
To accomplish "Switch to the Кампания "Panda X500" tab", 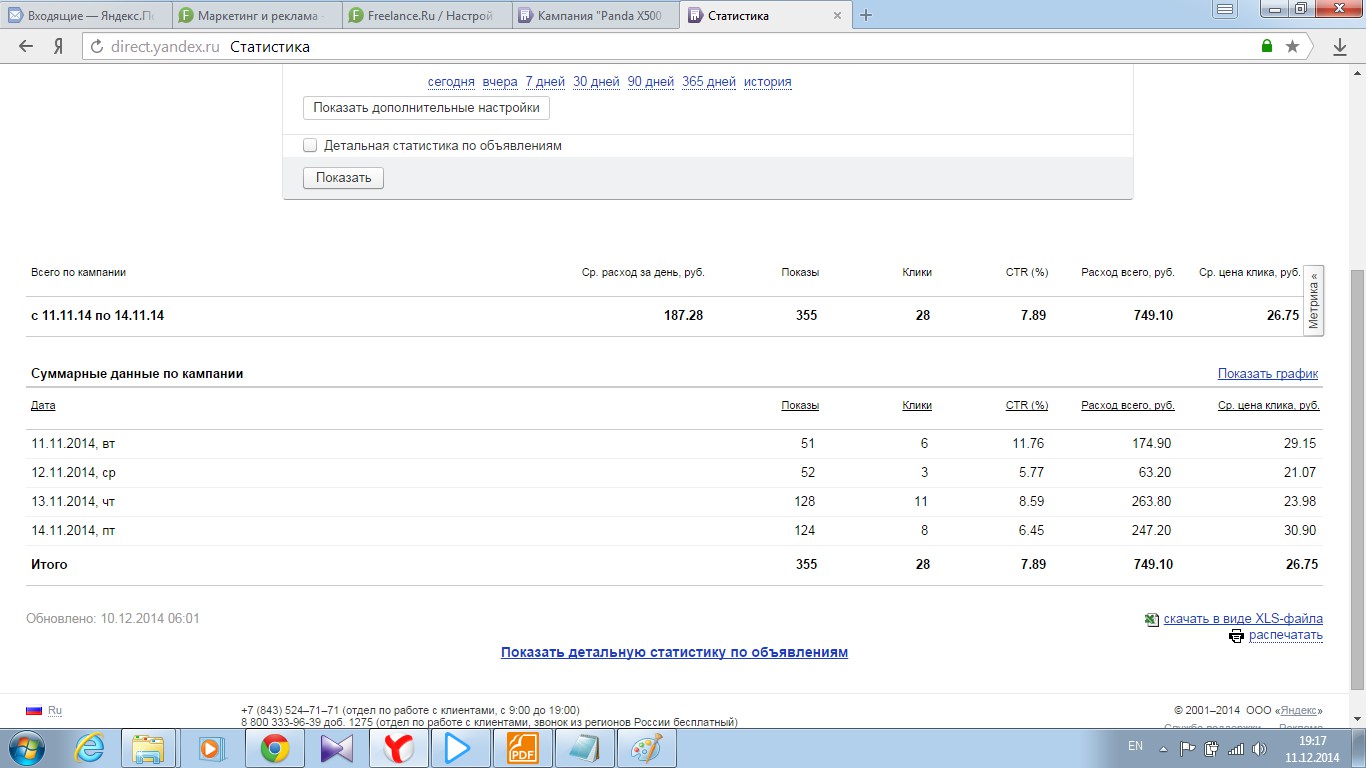I will click(597, 16).
